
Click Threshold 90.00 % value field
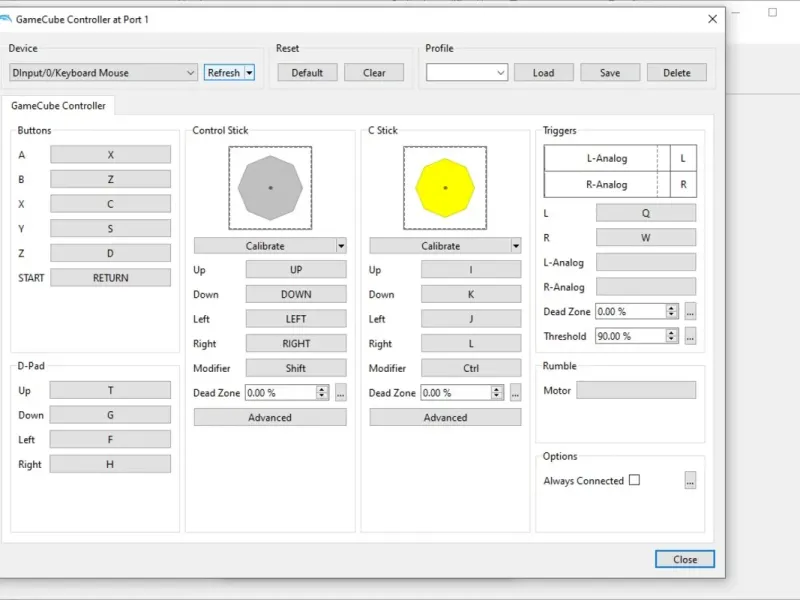(x=631, y=336)
